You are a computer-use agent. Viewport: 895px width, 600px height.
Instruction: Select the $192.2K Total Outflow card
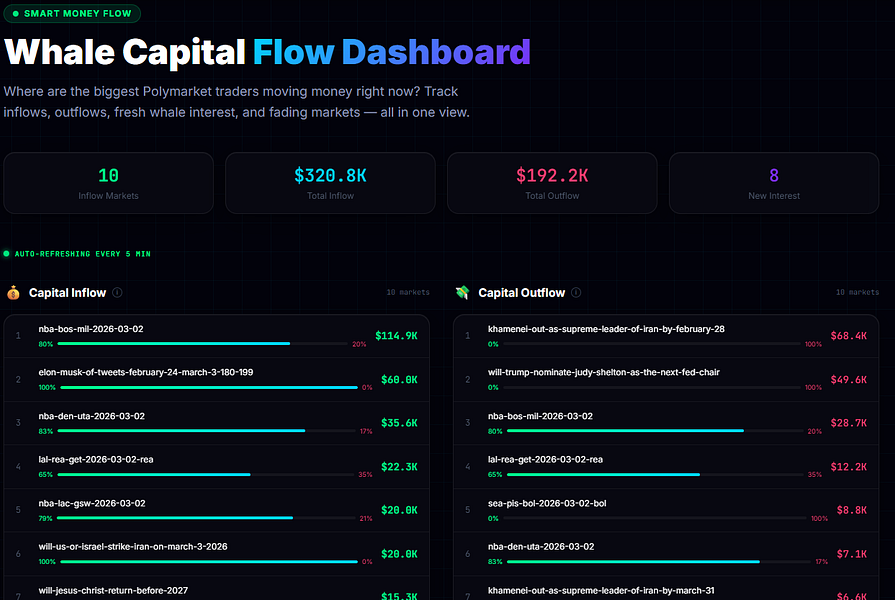tap(552, 183)
